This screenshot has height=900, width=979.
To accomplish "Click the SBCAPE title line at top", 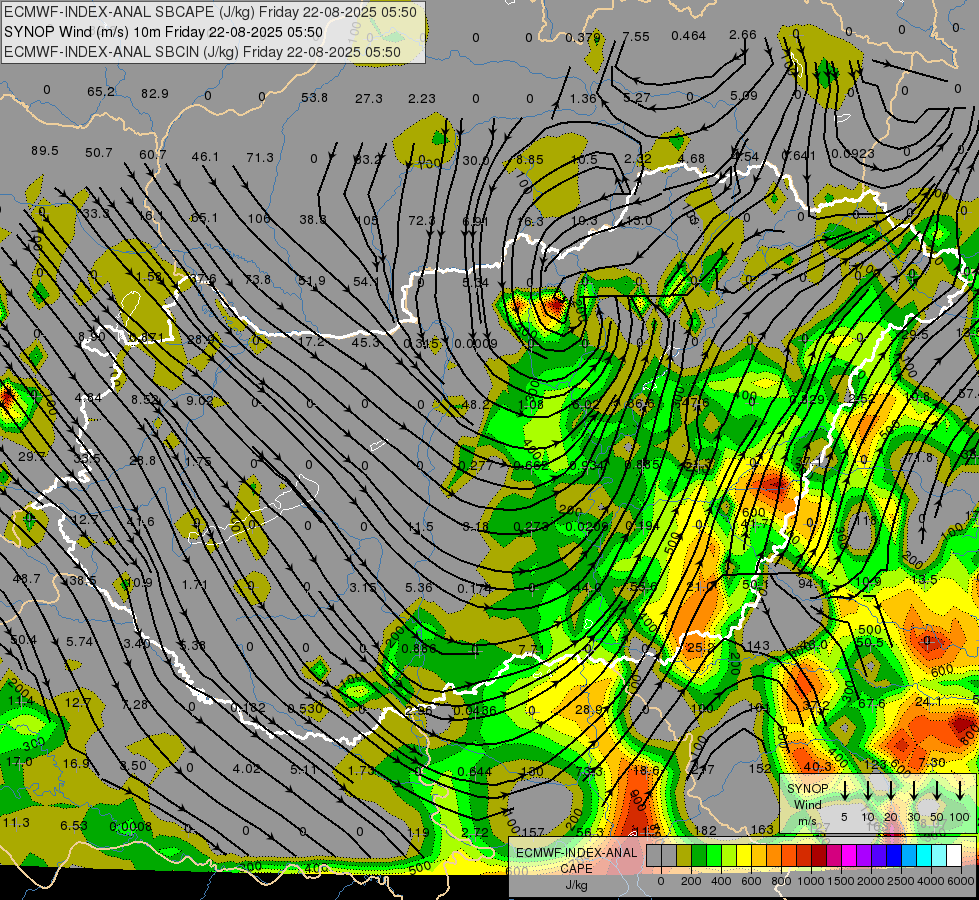I will [x=210, y=12].
